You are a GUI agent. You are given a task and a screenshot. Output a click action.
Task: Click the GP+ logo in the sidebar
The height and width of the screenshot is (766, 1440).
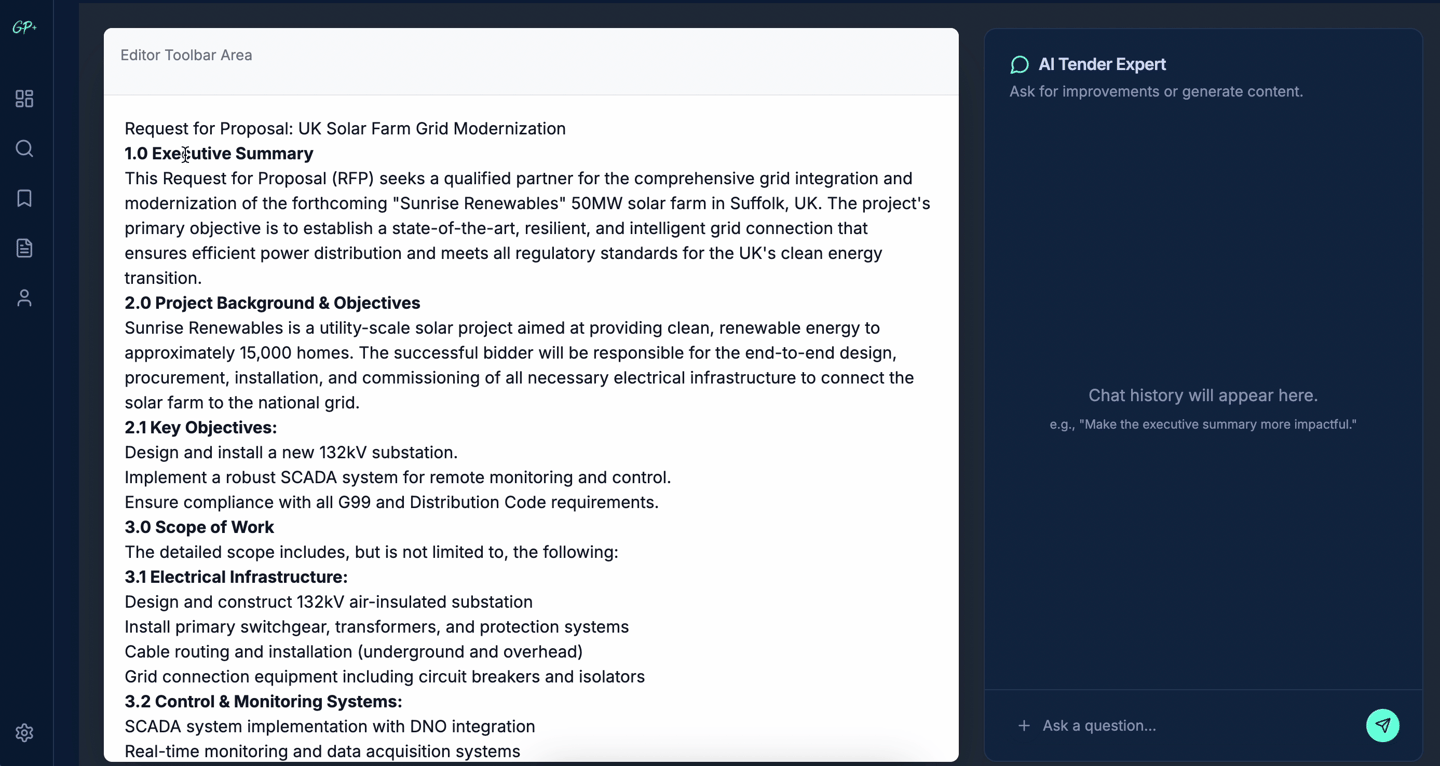coord(24,28)
